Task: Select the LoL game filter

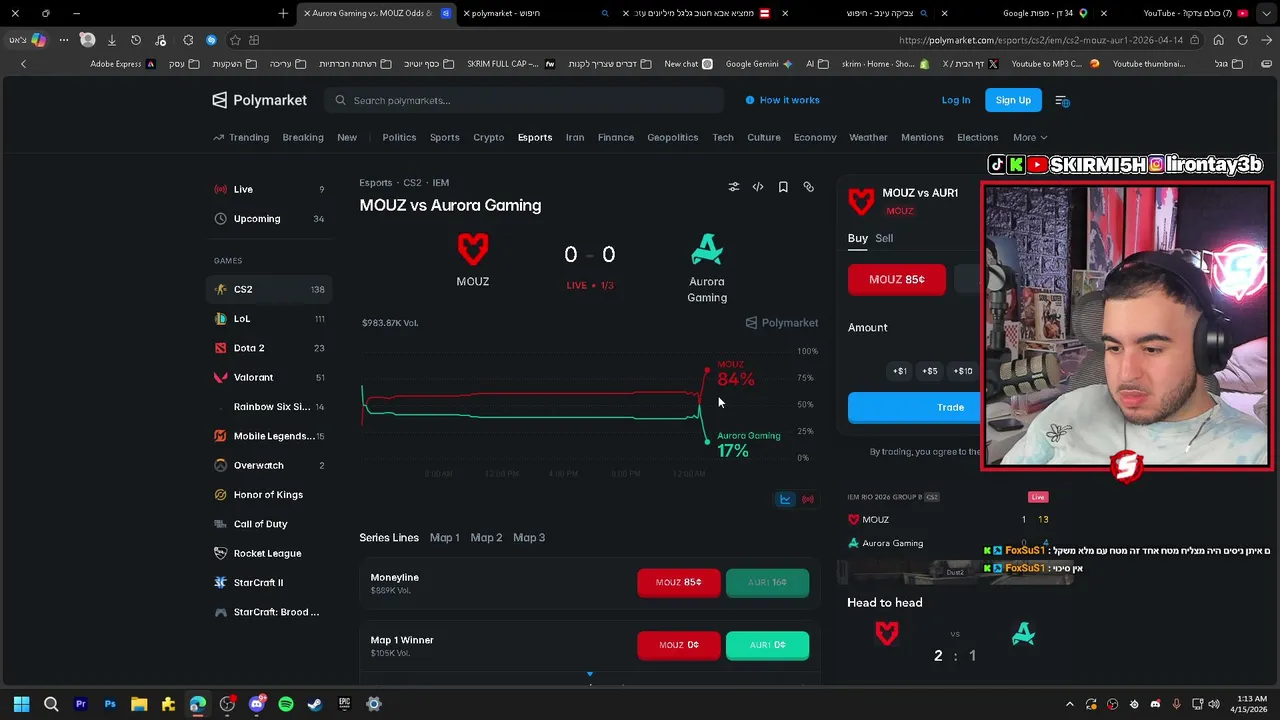Action: point(269,319)
